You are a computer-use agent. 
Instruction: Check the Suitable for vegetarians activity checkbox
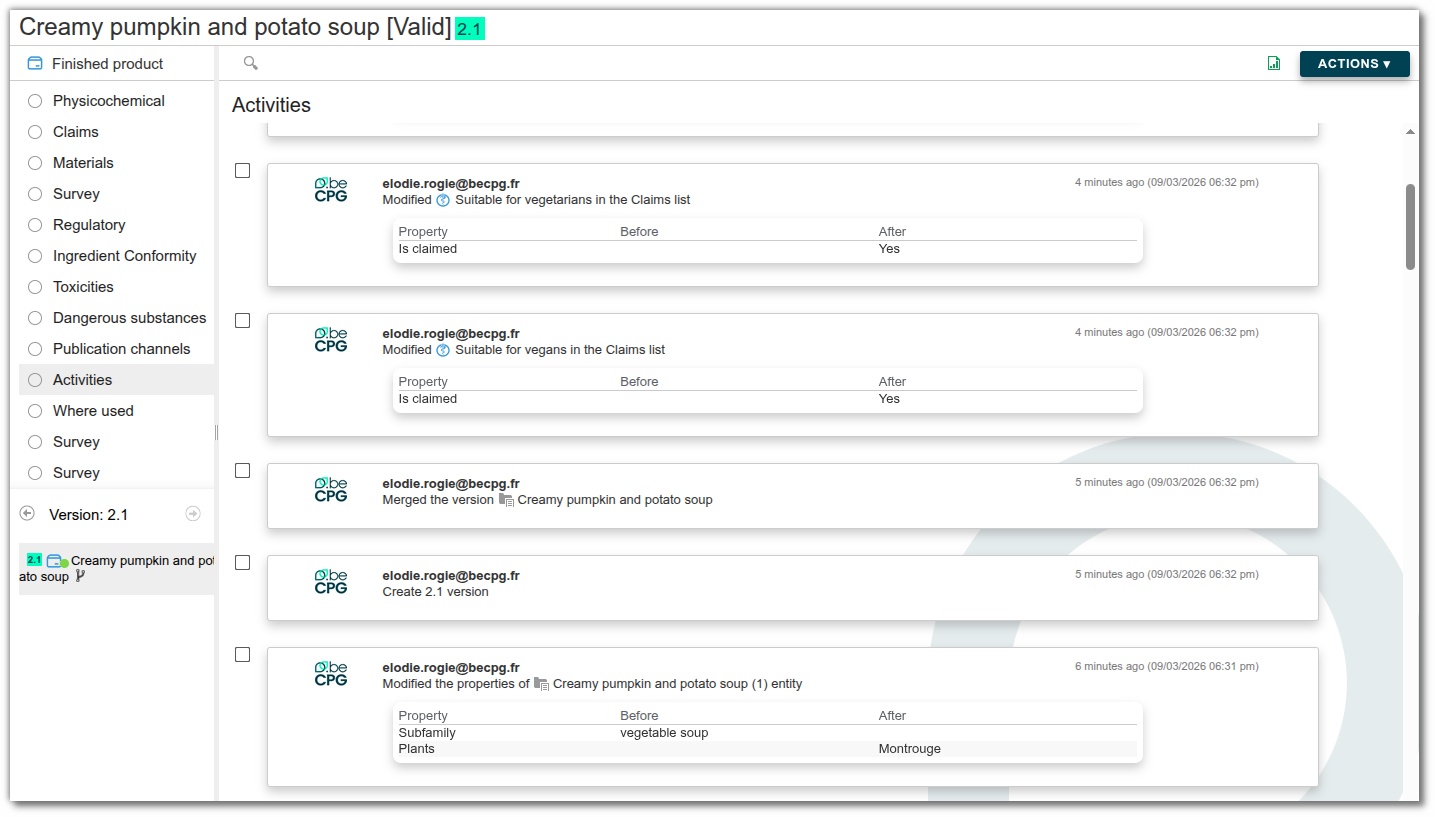pos(242,171)
